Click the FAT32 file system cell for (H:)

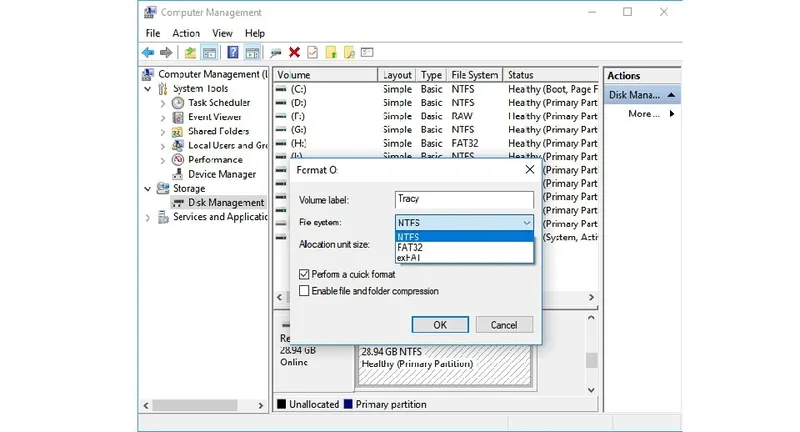coord(465,144)
